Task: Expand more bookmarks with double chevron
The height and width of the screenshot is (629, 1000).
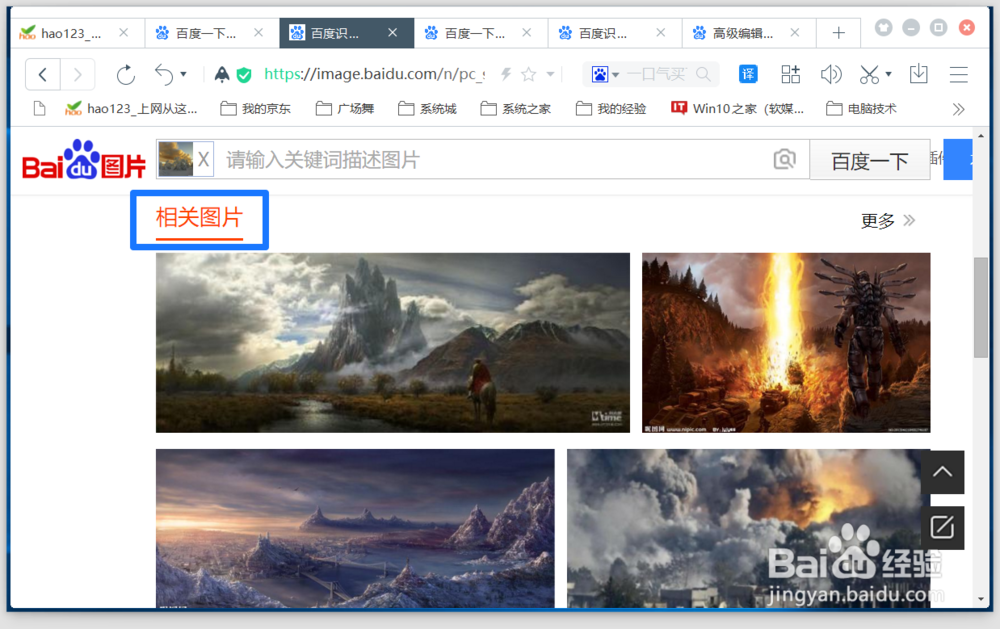Action: [958, 110]
